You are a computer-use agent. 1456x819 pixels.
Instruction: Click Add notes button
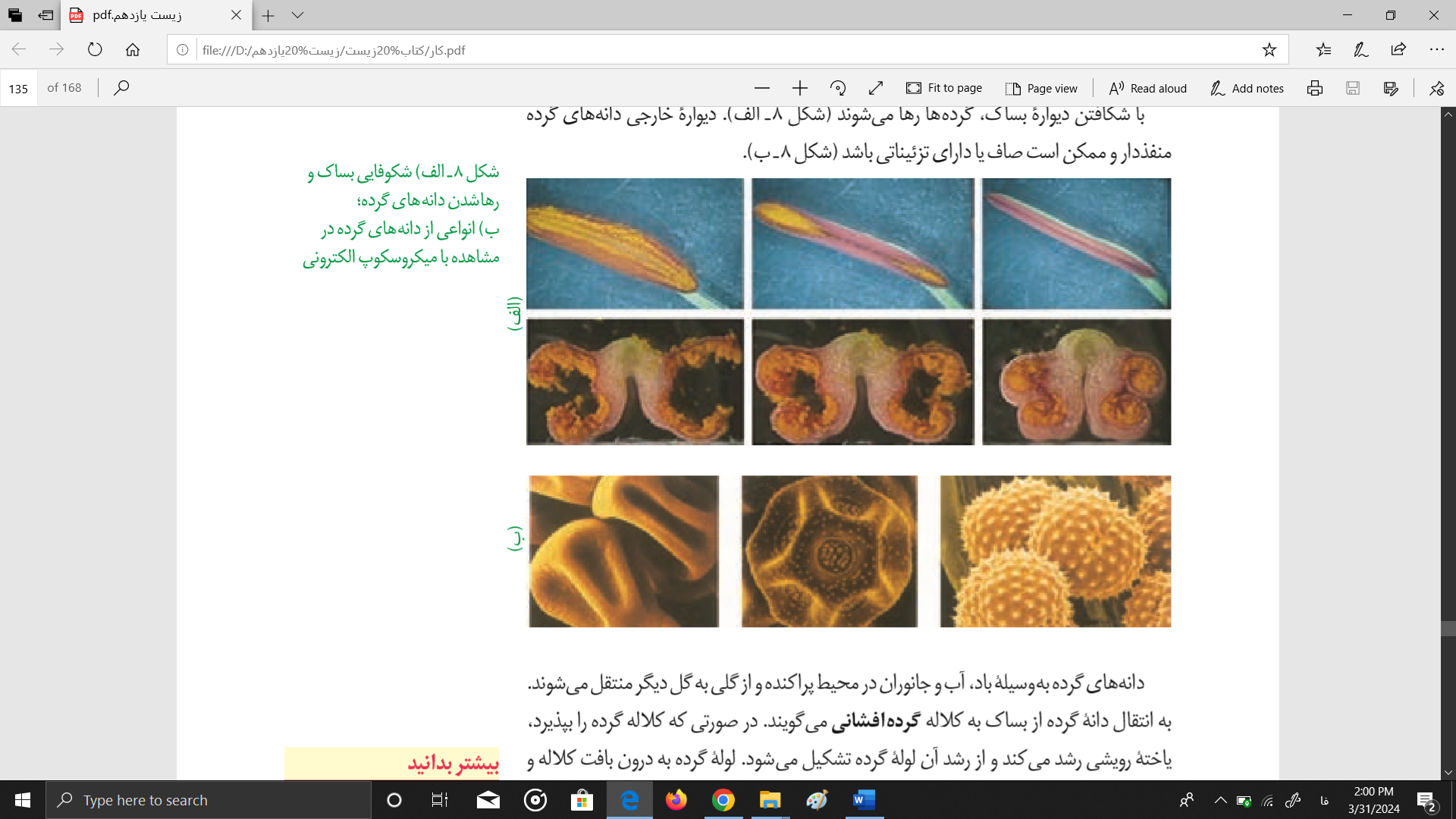point(1247,88)
